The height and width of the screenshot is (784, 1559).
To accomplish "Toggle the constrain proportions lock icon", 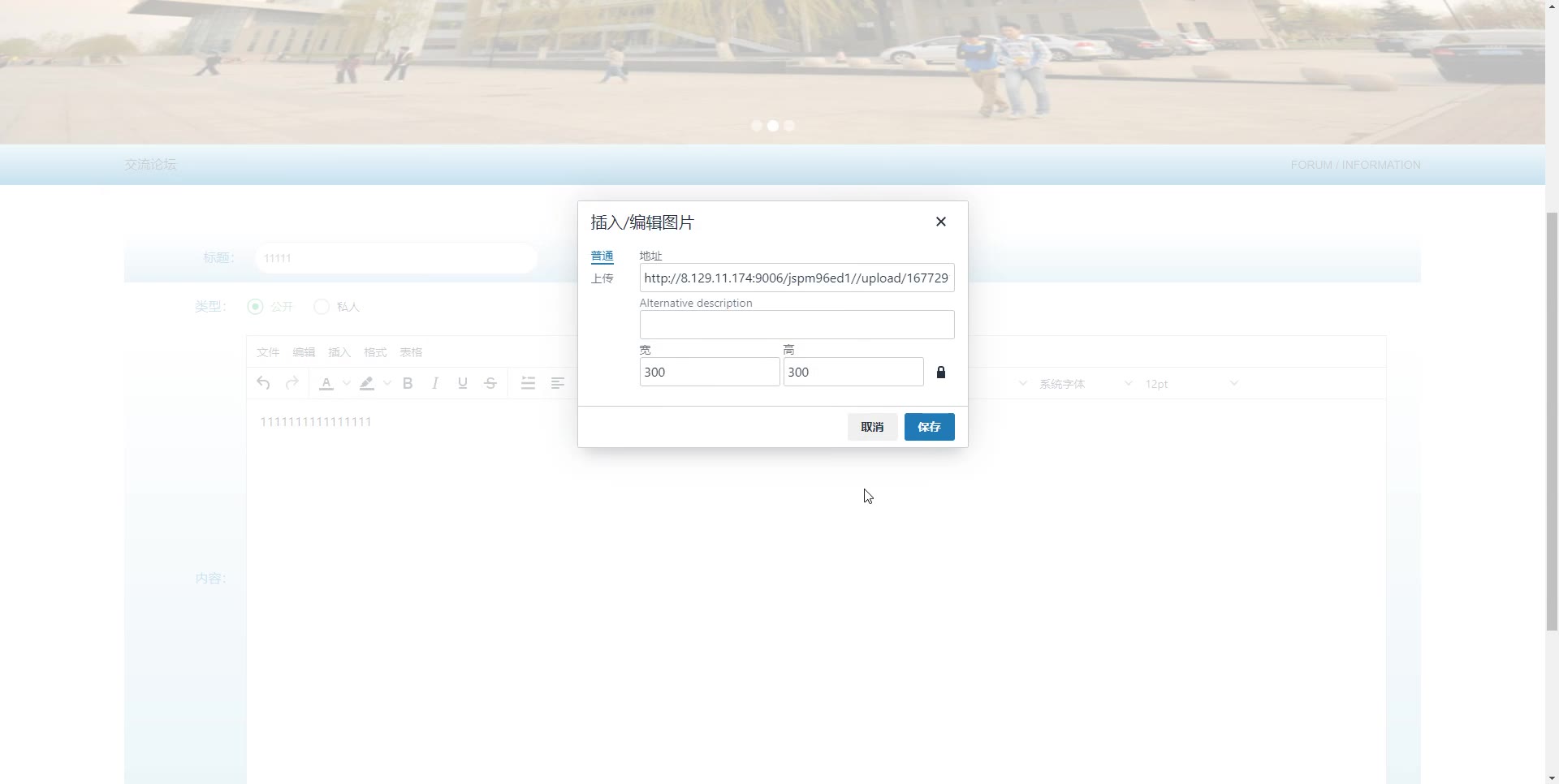I will [941, 372].
